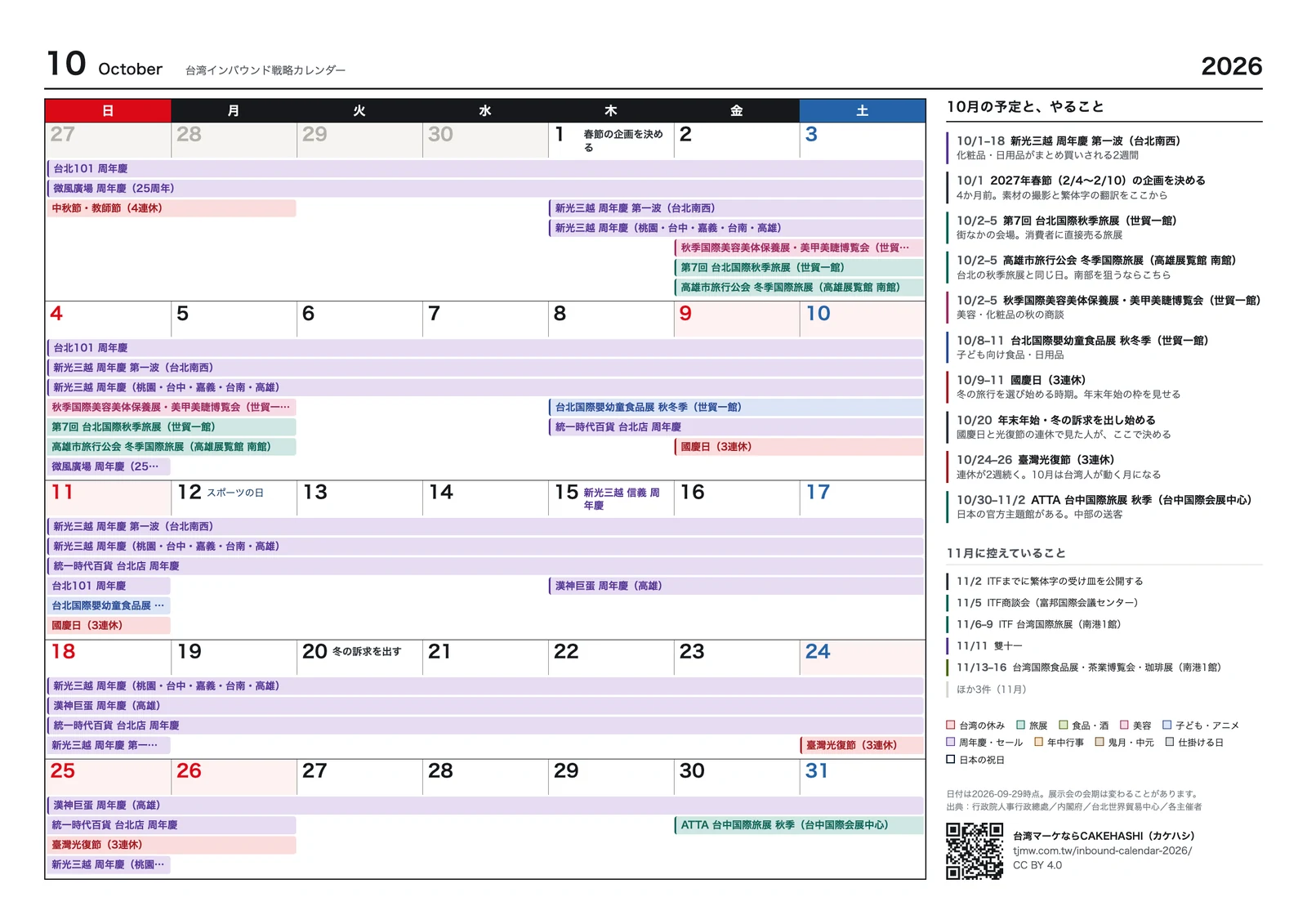Open sidebar item 10/9–11 國慶日（3連休）
The width and height of the screenshot is (1307, 924).
pyautogui.click(x=1104, y=387)
